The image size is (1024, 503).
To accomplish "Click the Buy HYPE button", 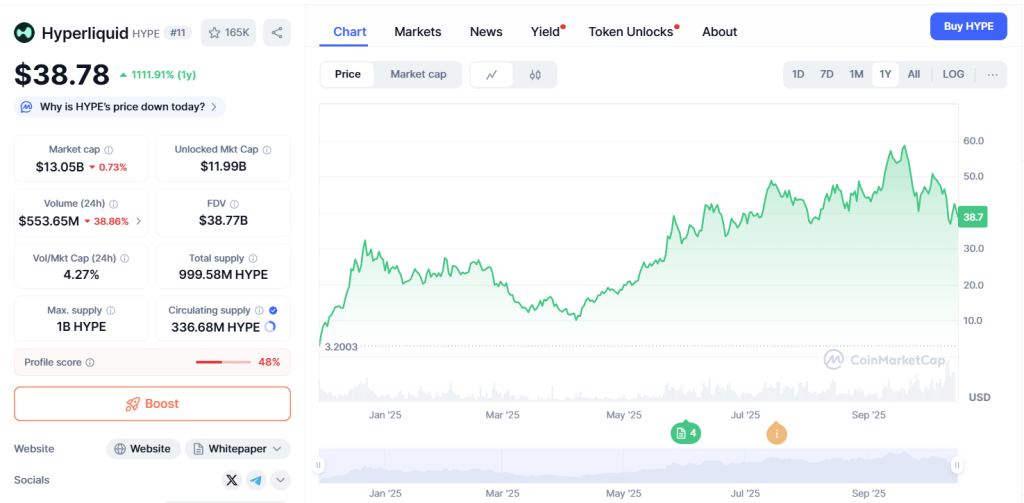I will coord(968,26).
